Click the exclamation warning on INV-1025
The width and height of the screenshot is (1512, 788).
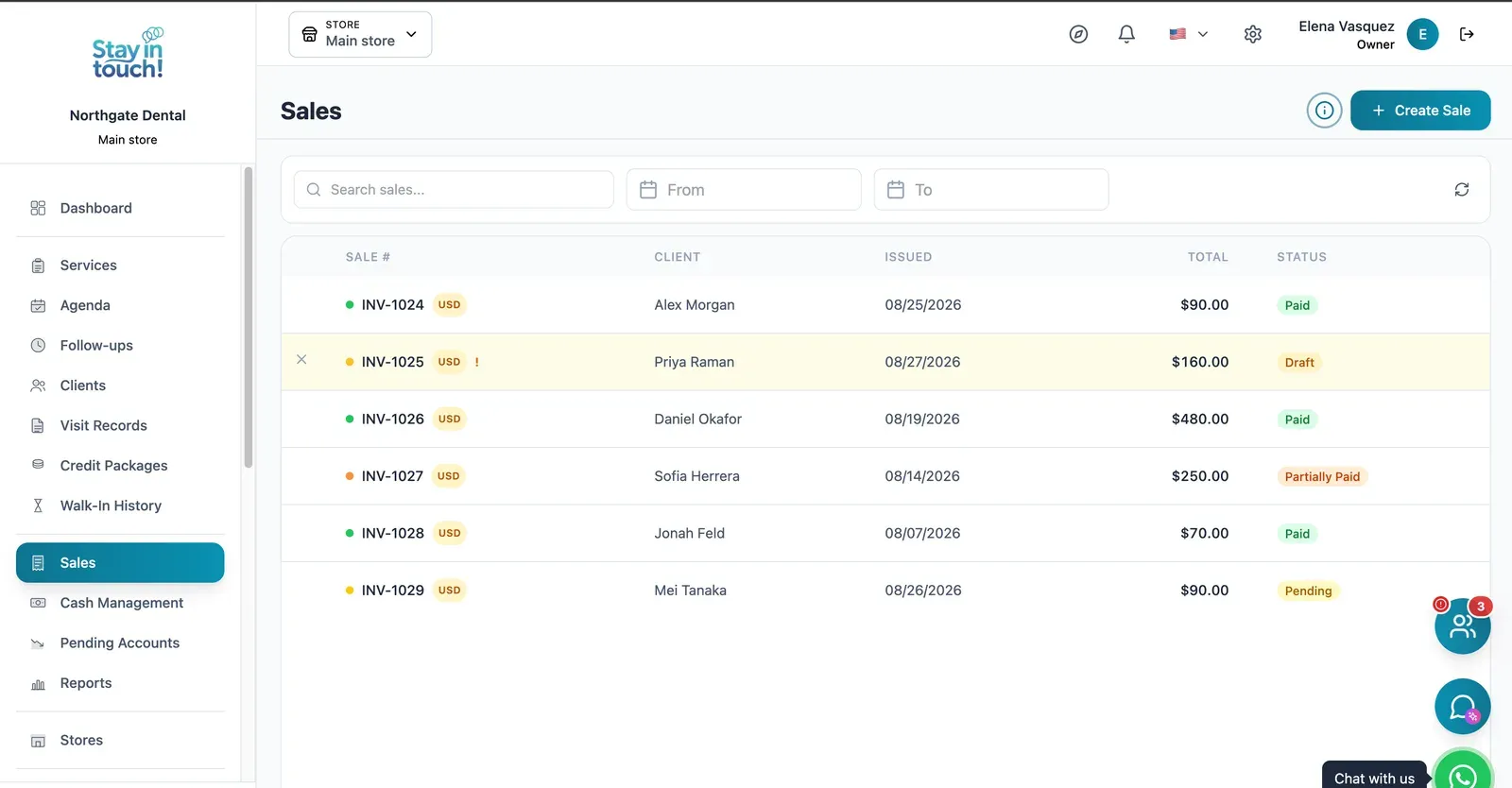(477, 362)
